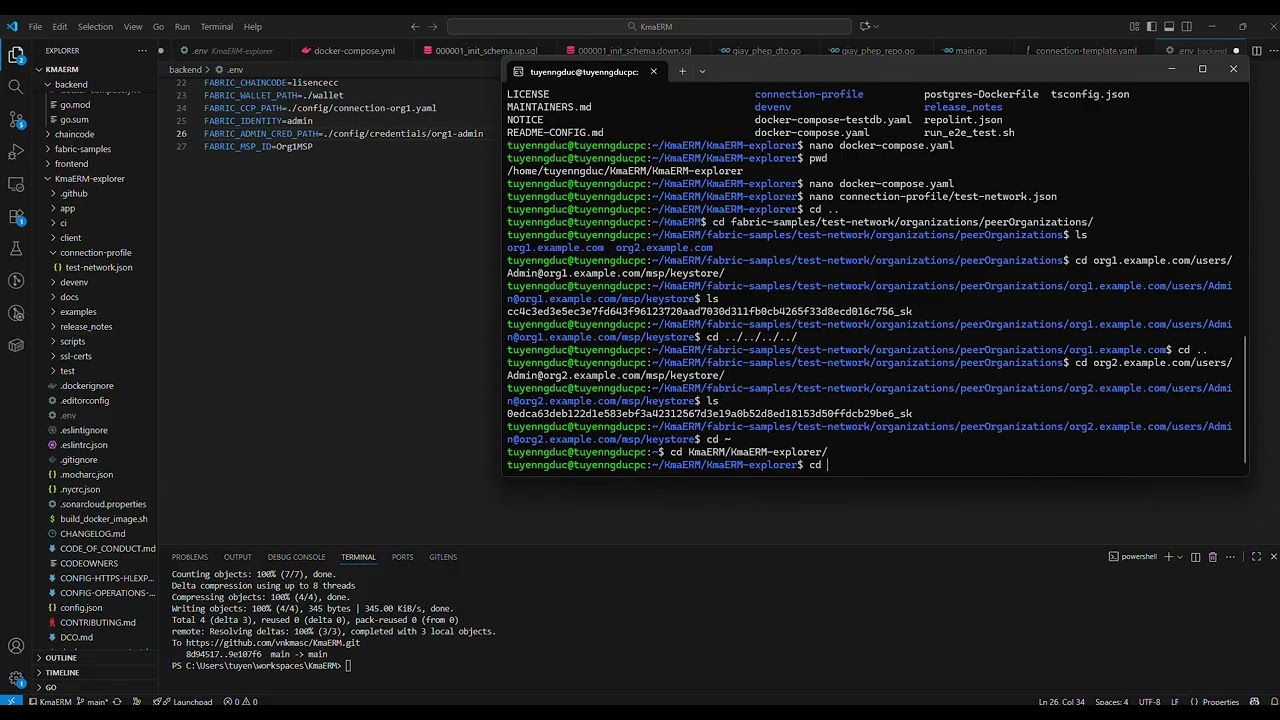Viewport: 1280px width, 720px height.
Task: Open the Manage gear icon
Action: coord(16,678)
